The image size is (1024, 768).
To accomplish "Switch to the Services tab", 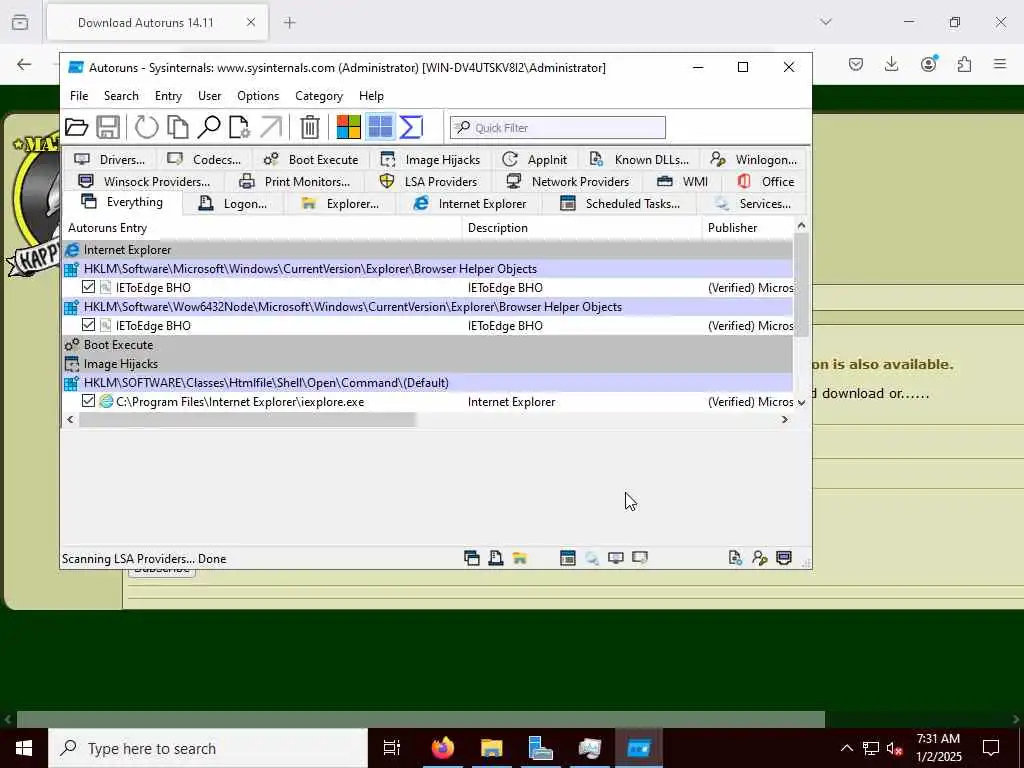I will [752, 204].
